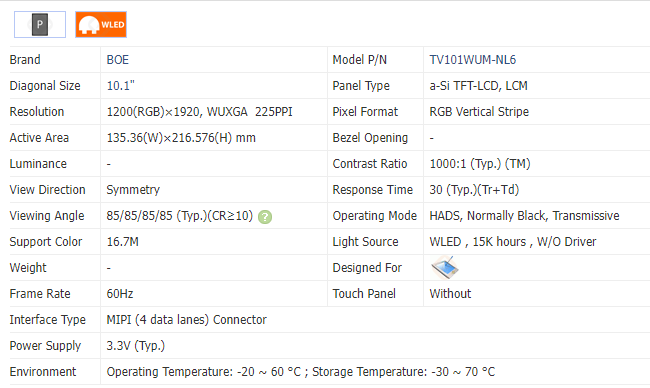This screenshot has width=650, height=388.
Task: Click the 16.7M support color value
Action: tap(123, 242)
